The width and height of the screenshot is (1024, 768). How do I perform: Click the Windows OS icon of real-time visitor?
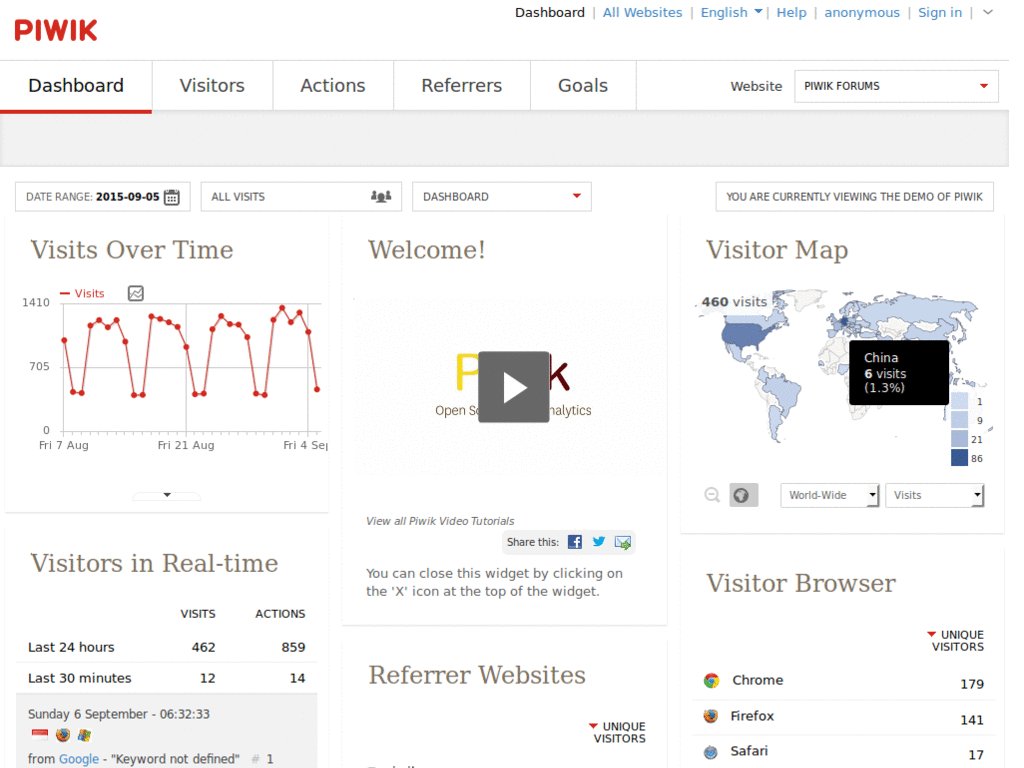pos(84,735)
